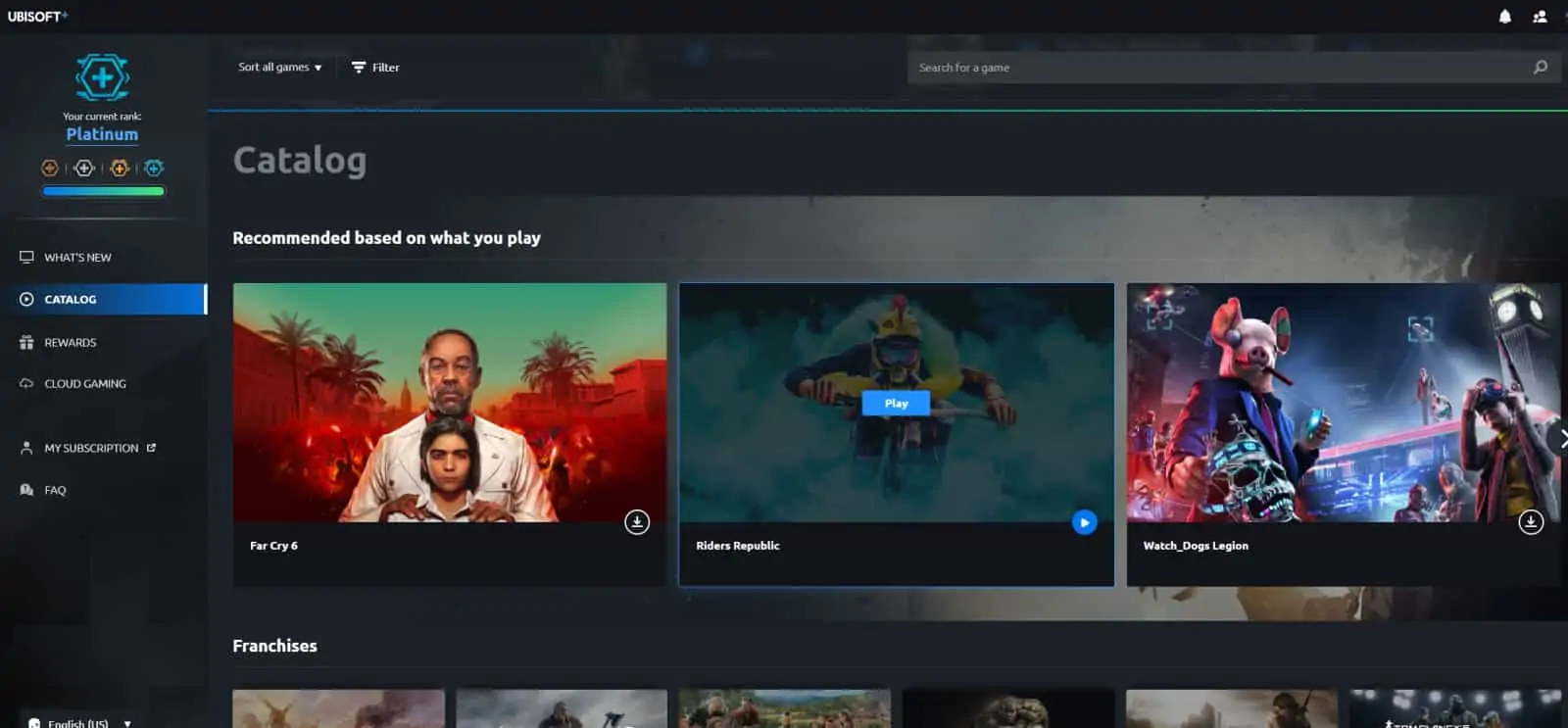
Task: Open the second franchise thumbnail
Action: (x=562, y=708)
